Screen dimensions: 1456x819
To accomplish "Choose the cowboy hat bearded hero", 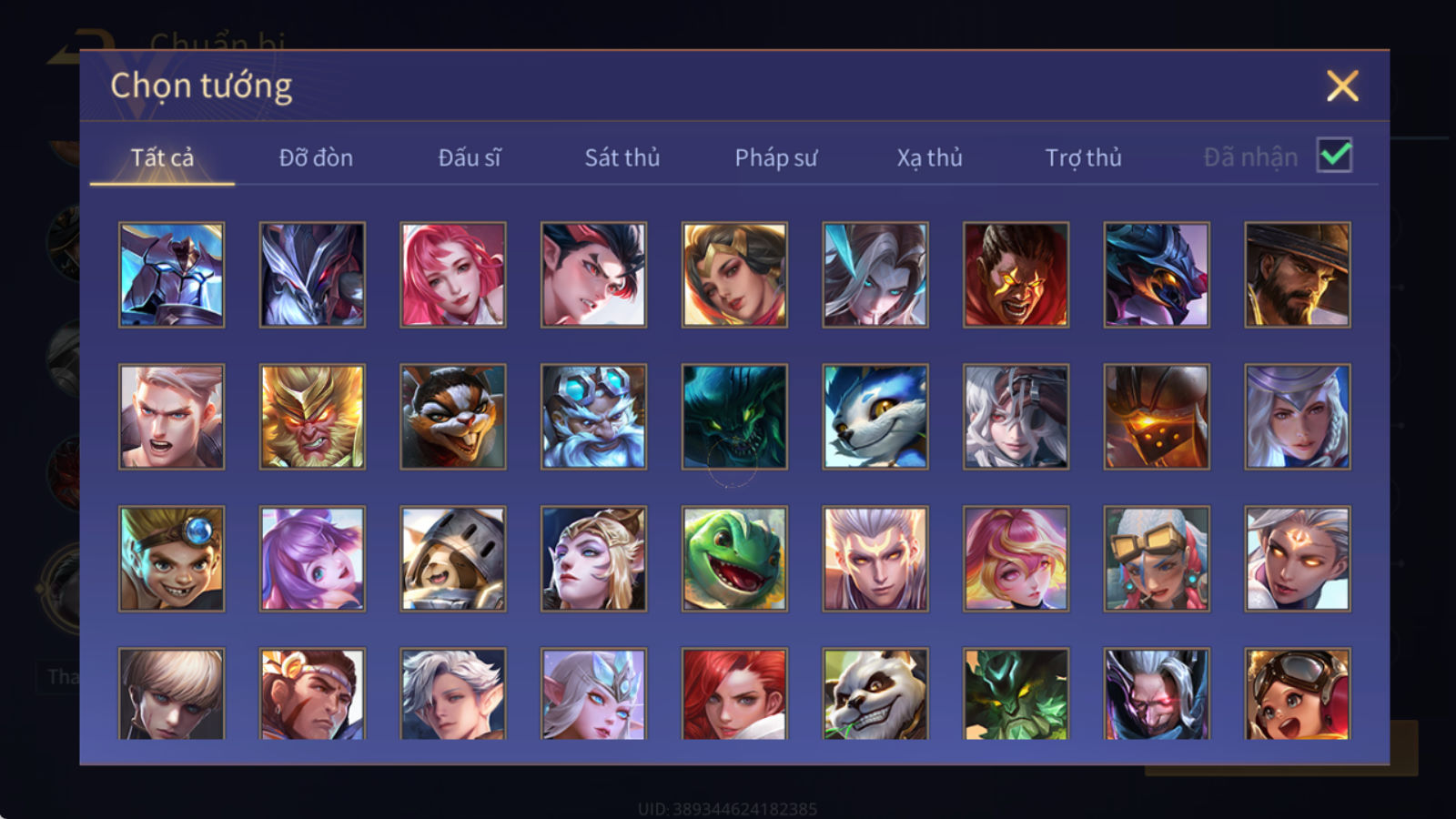I will pos(1298,275).
